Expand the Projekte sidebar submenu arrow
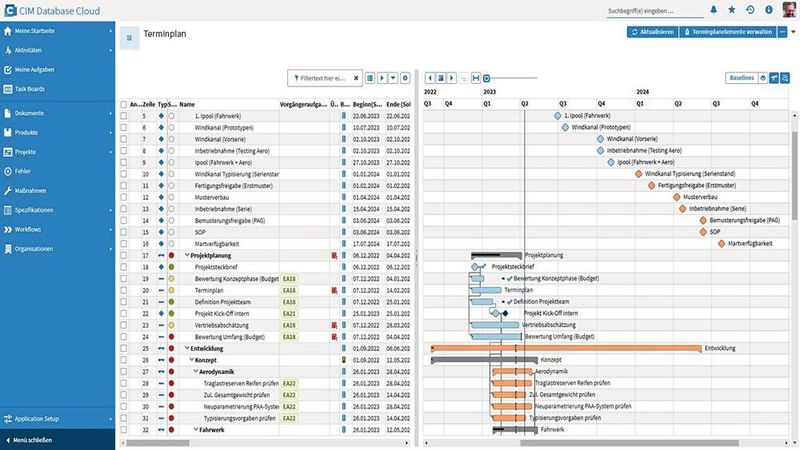 (111, 152)
